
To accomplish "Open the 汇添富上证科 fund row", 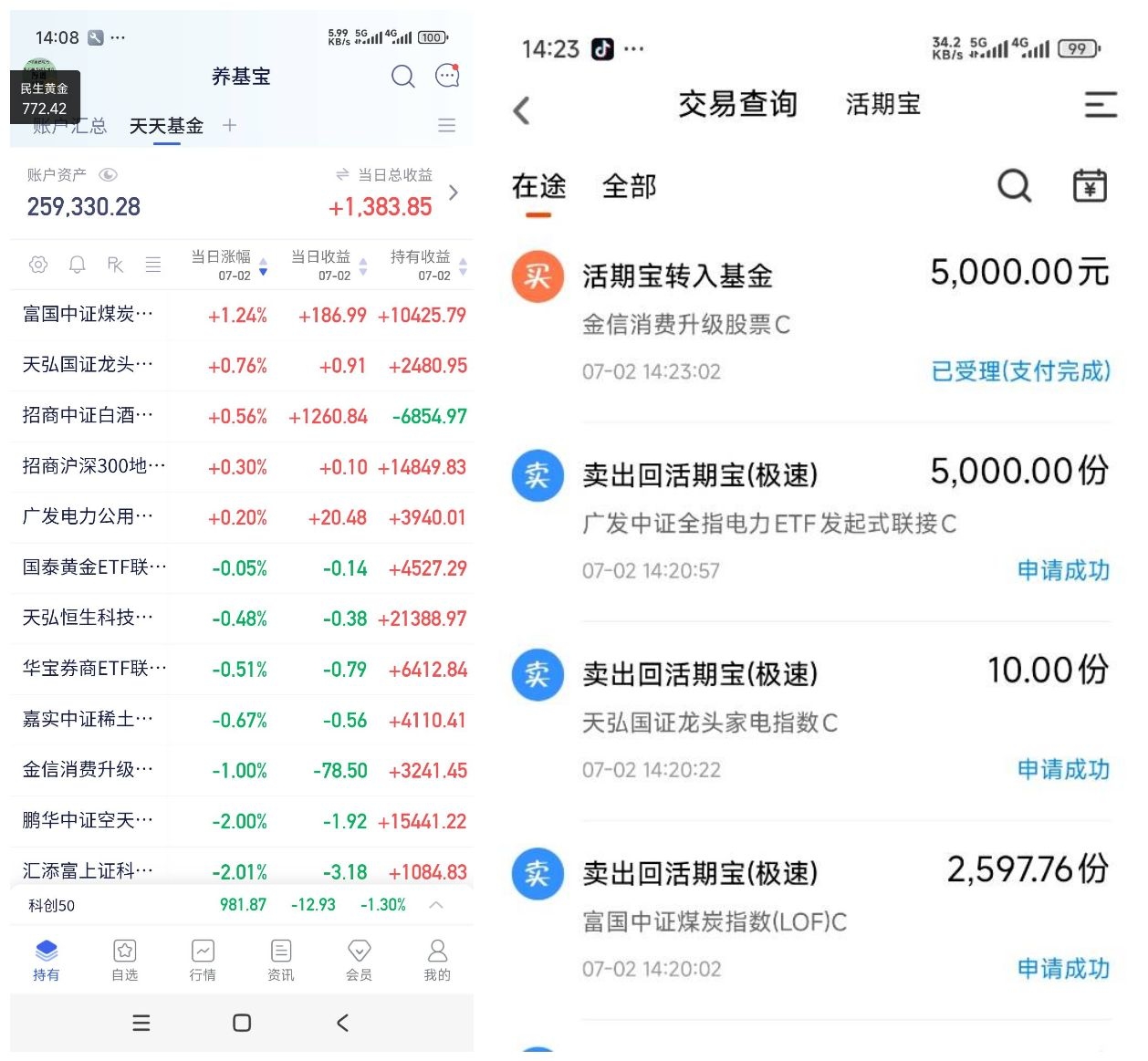I will click(242, 868).
